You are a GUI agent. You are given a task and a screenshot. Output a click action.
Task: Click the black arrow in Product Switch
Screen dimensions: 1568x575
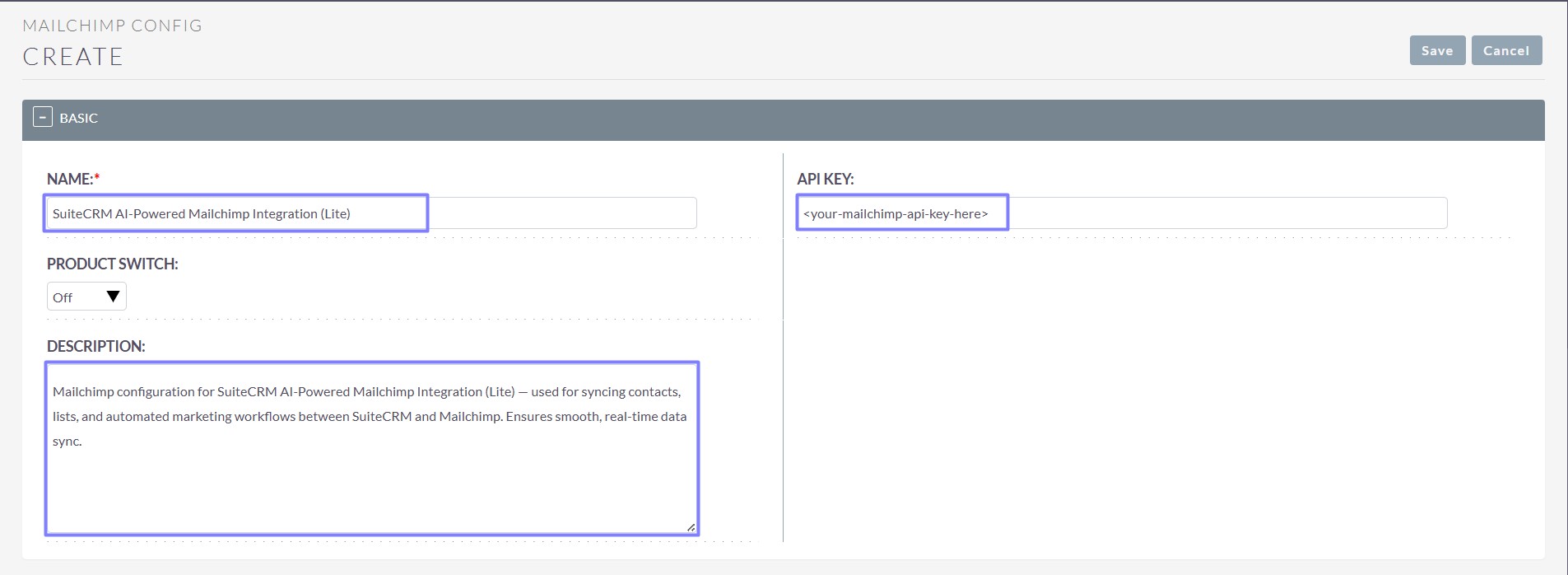coord(114,297)
